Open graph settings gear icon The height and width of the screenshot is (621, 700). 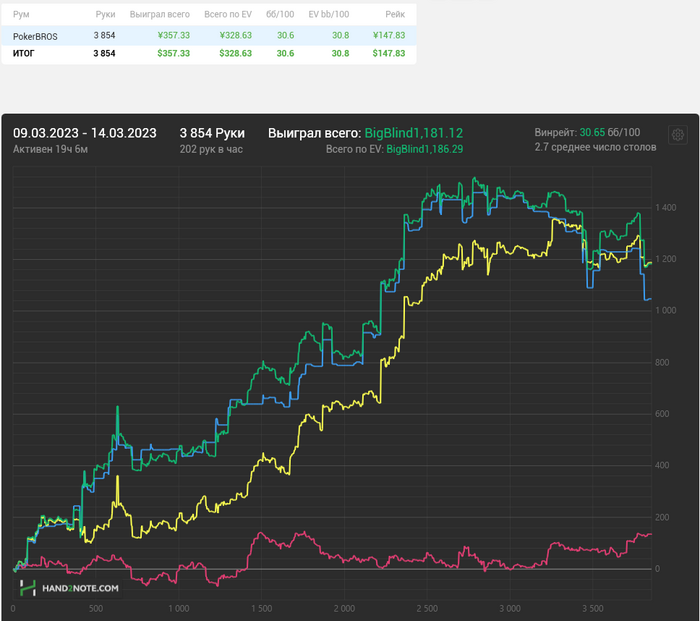pos(678,134)
